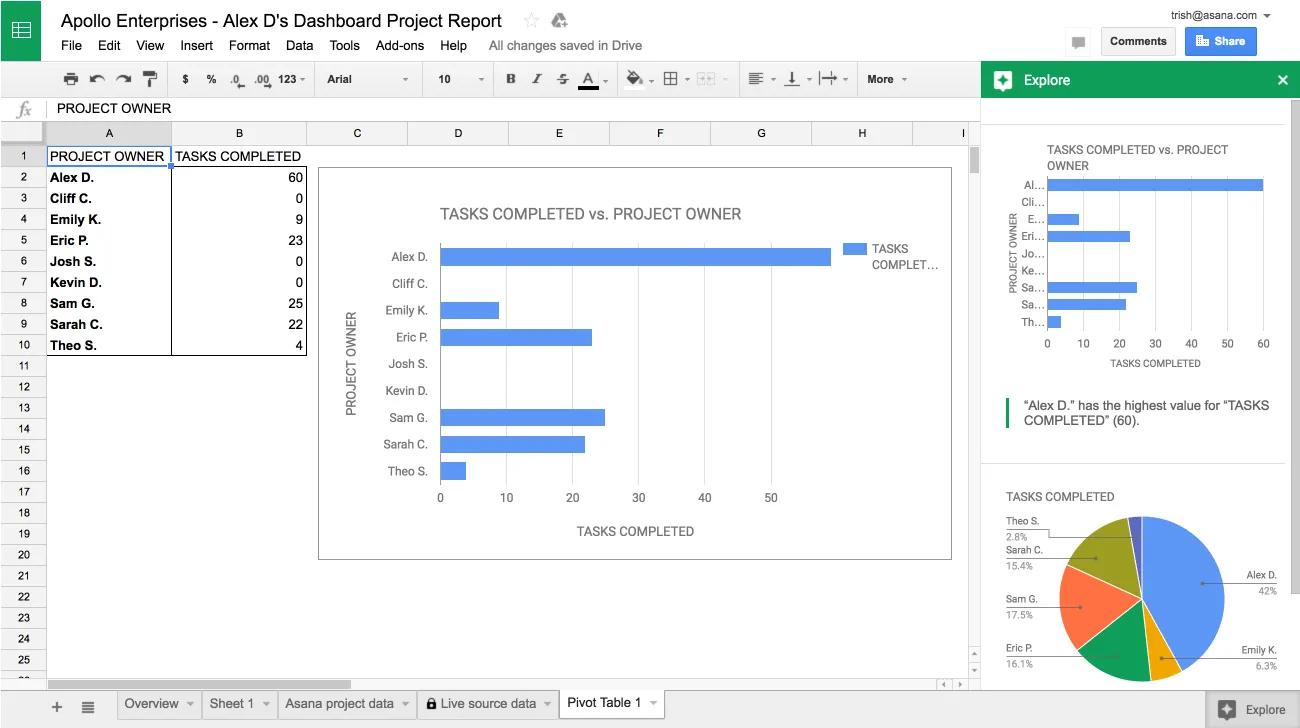Click the percent format icon
The image size is (1300, 728).
[x=210, y=78]
